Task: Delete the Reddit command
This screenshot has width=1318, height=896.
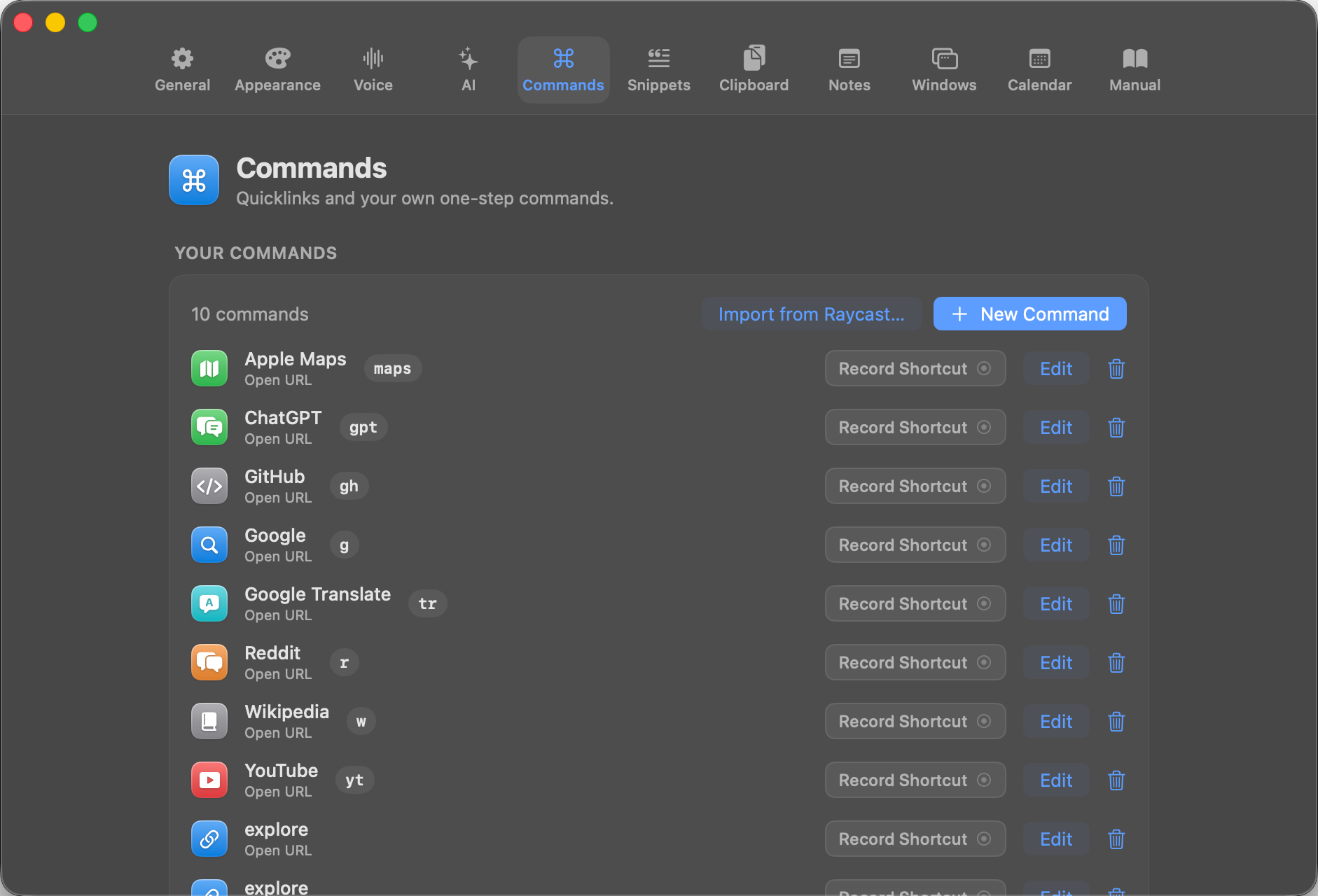Action: pyautogui.click(x=1116, y=663)
